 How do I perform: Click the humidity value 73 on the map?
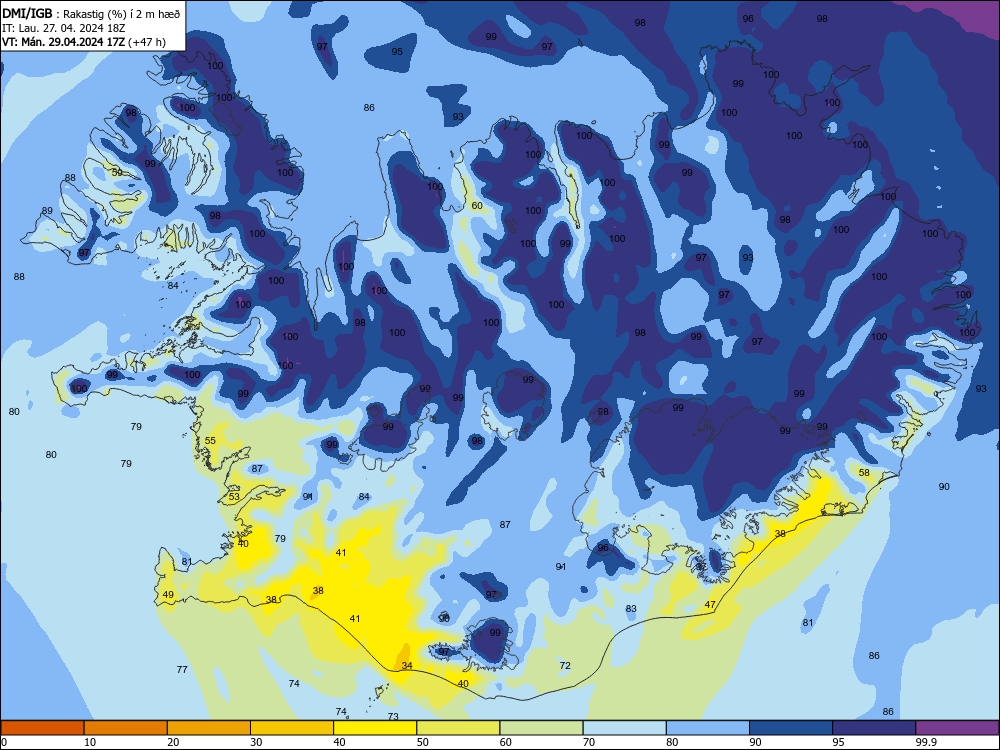(393, 716)
